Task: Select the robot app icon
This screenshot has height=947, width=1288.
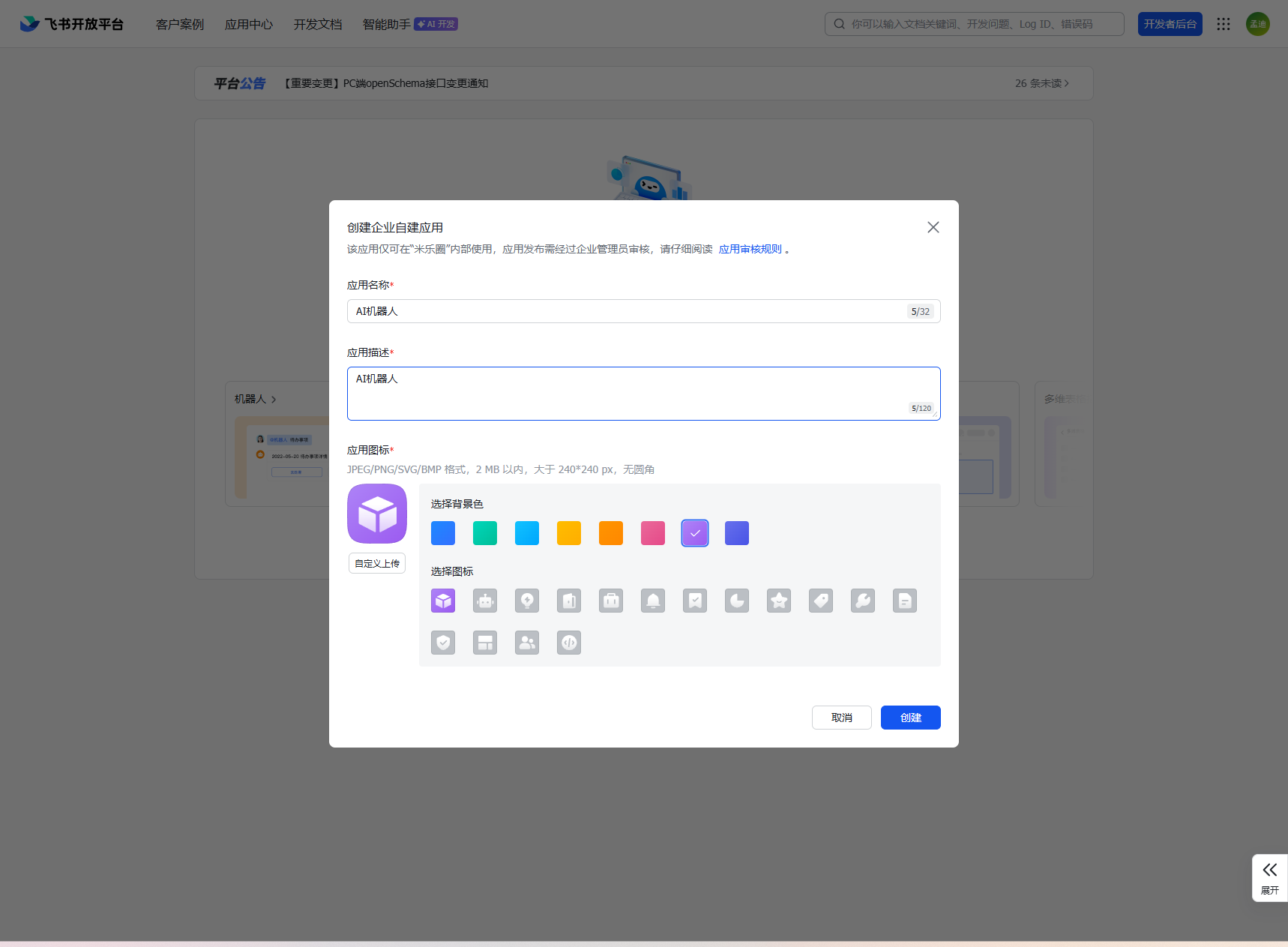Action: tap(485, 601)
